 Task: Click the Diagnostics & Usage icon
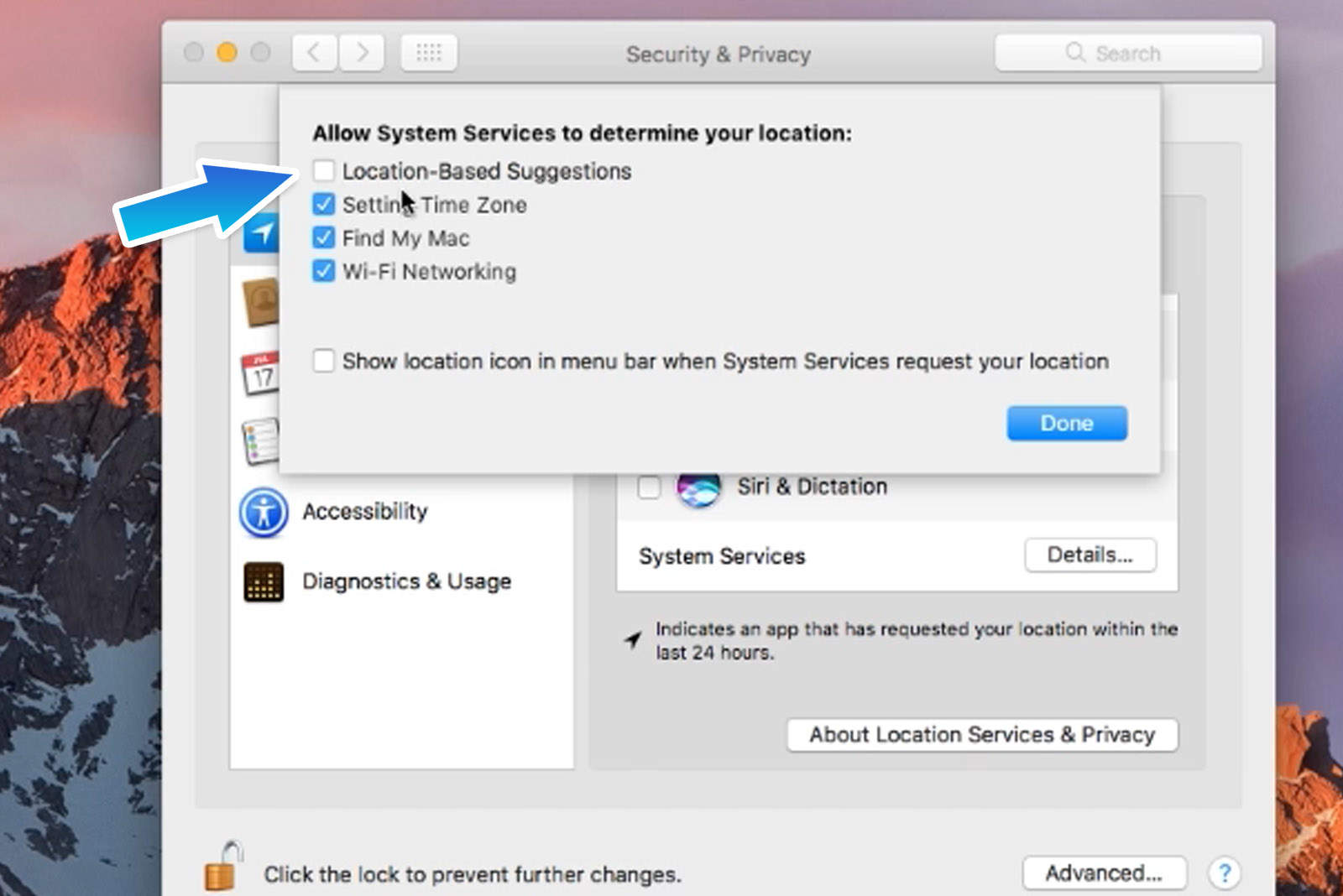pos(264,581)
